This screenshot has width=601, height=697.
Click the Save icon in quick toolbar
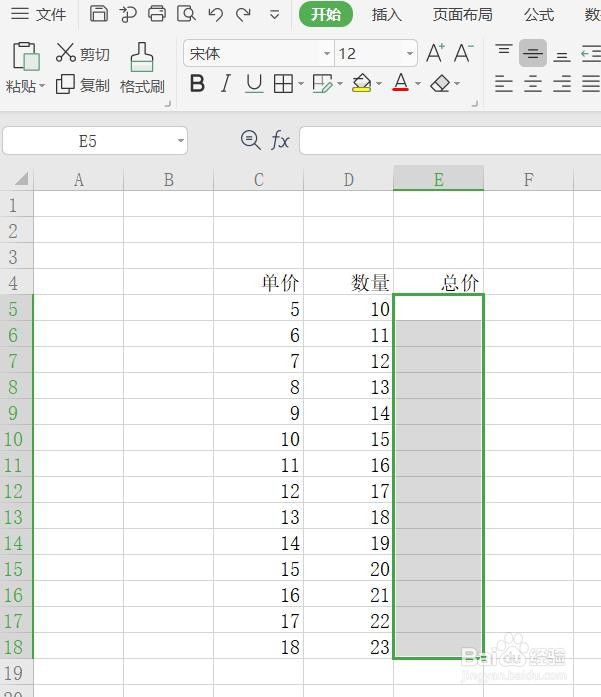(x=99, y=14)
